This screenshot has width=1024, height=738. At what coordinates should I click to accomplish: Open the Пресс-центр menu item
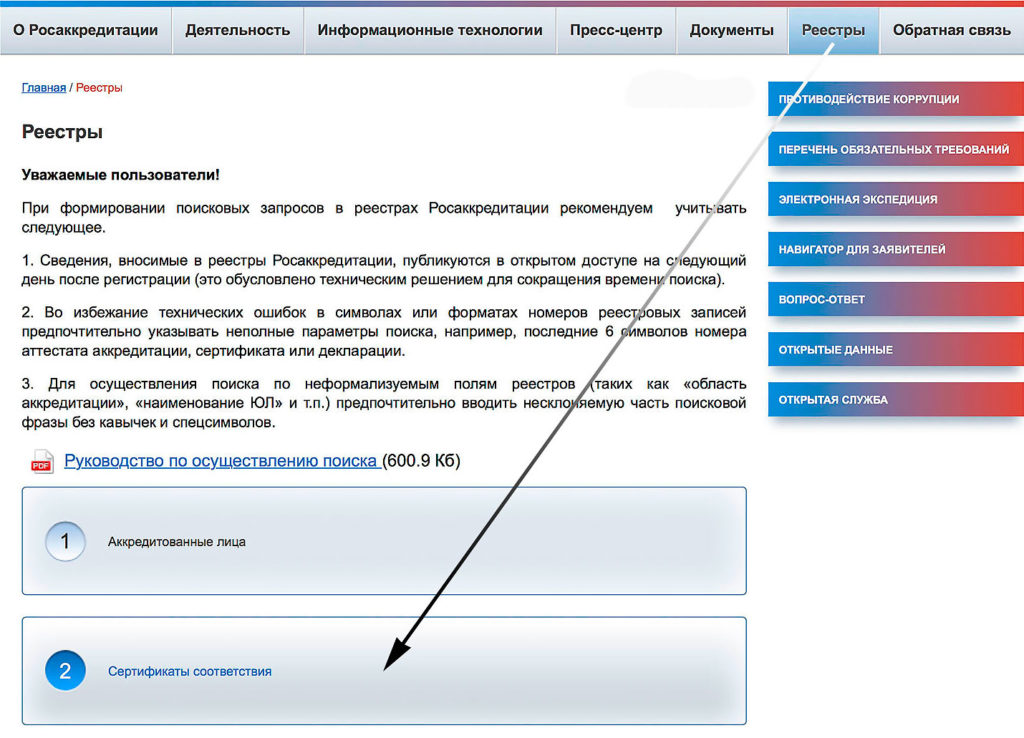coord(616,30)
